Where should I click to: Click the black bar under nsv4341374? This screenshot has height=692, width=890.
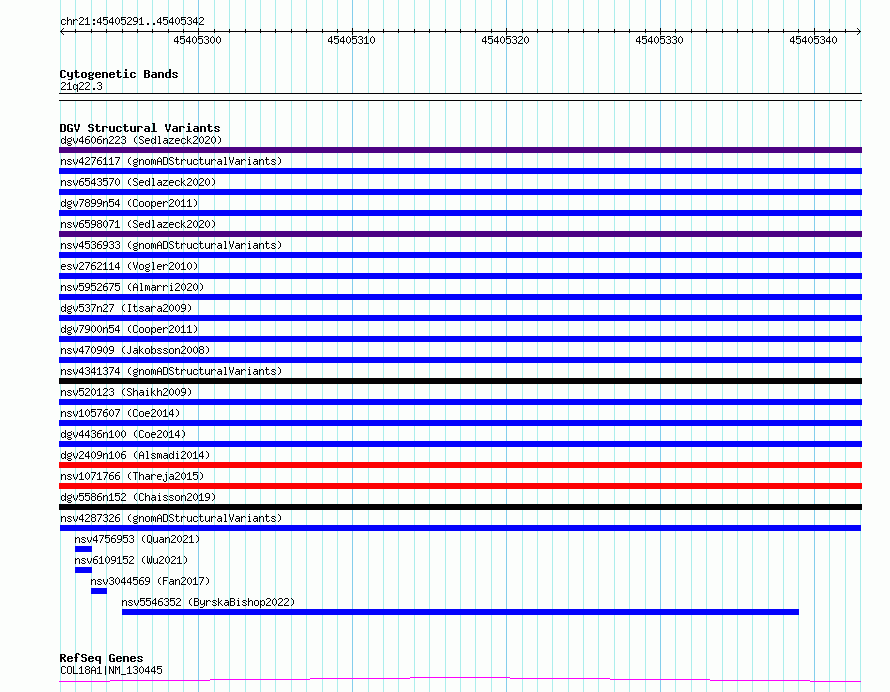click(460, 381)
